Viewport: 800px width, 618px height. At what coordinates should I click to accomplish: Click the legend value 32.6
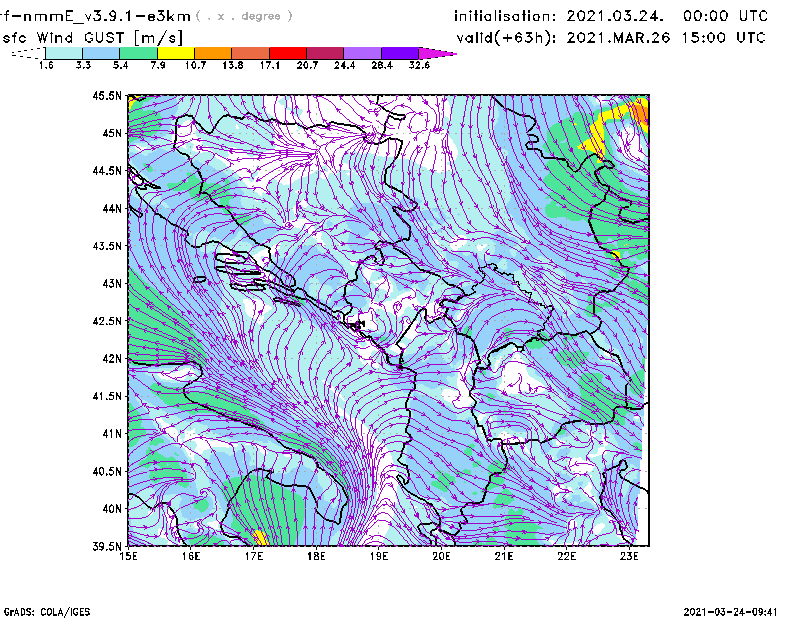coord(419,65)
